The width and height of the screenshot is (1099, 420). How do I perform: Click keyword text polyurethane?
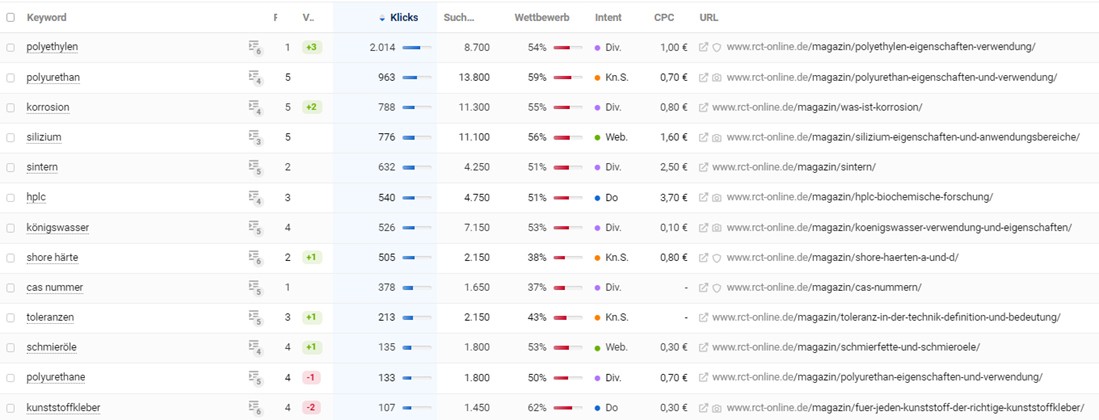pos(55,378)
